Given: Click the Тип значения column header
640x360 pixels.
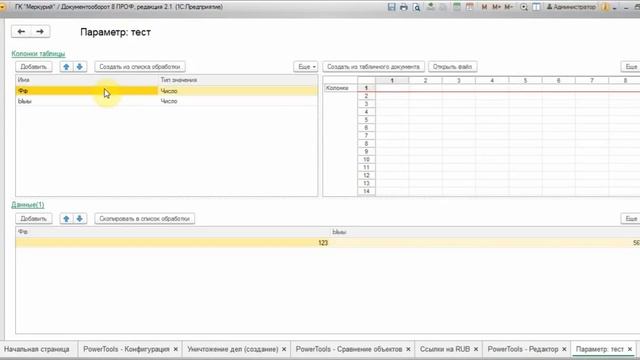Looking at the screenshot, I should (x=238, y=80).
